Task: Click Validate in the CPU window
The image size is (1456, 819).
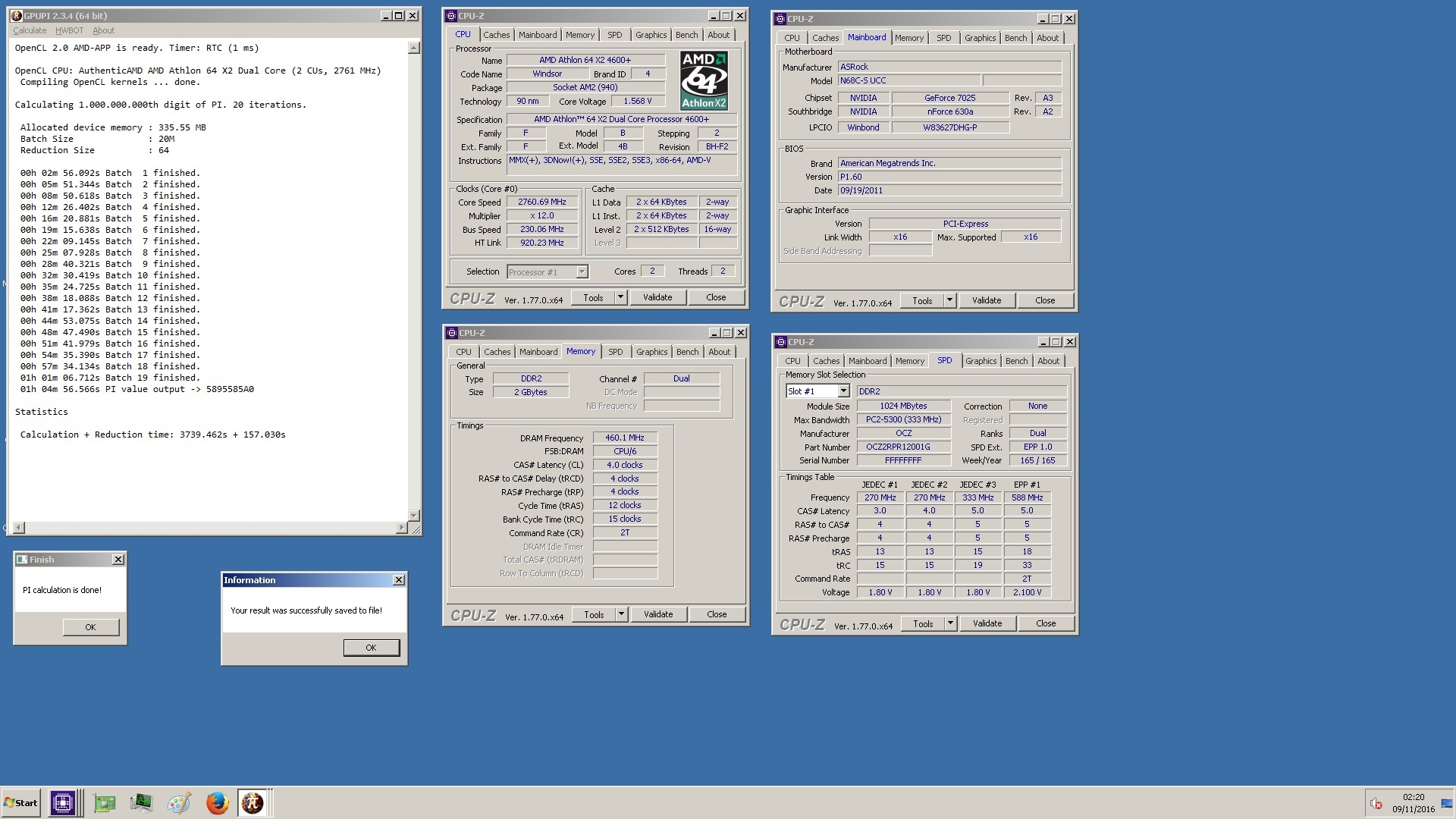Action: click(x=657, y=297)
